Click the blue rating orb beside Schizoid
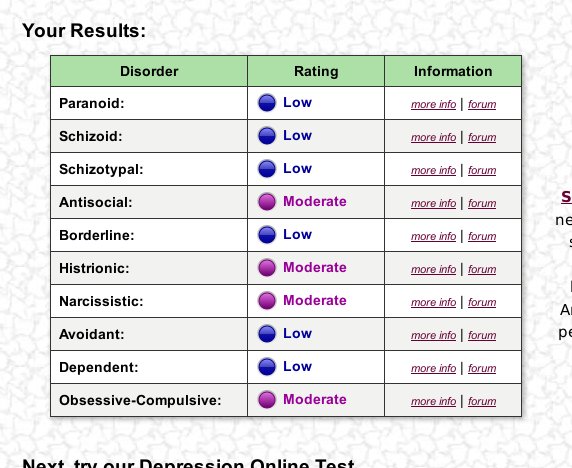This screenshot has width=572, height=468. pyautogui.click(x=267, y=136)
